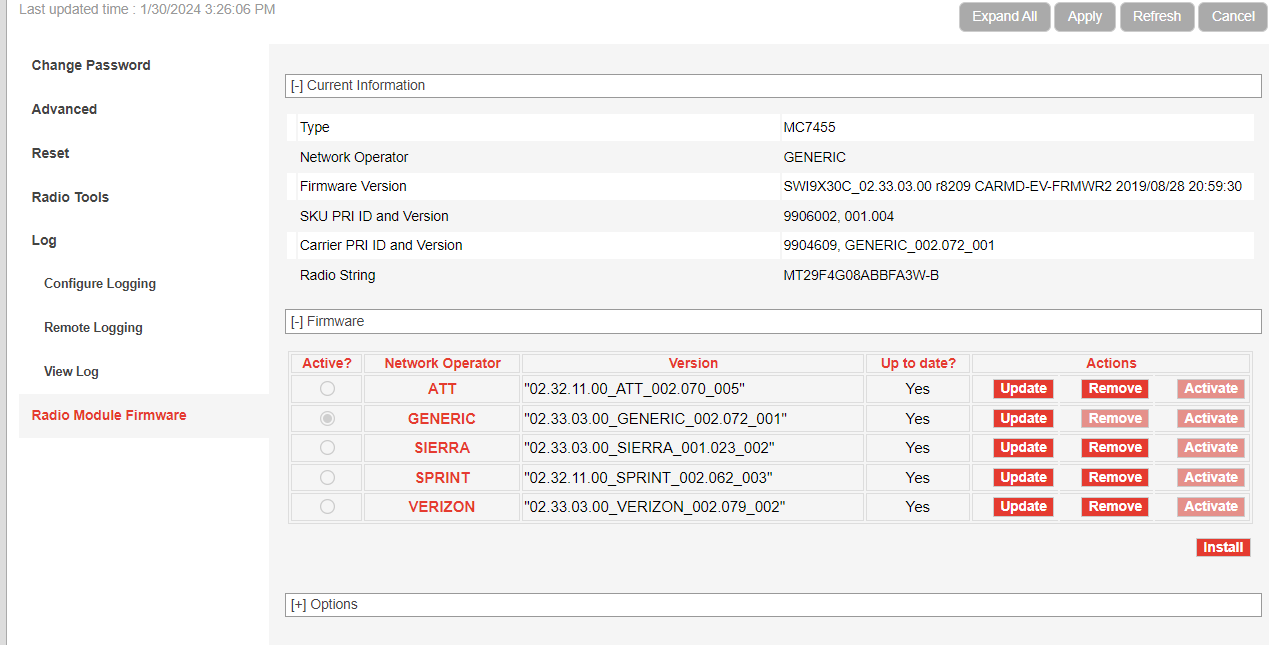The width and height of the screenshot is (1269, 645).
Task: Click the Expand All button
Action: (1004, 17)
